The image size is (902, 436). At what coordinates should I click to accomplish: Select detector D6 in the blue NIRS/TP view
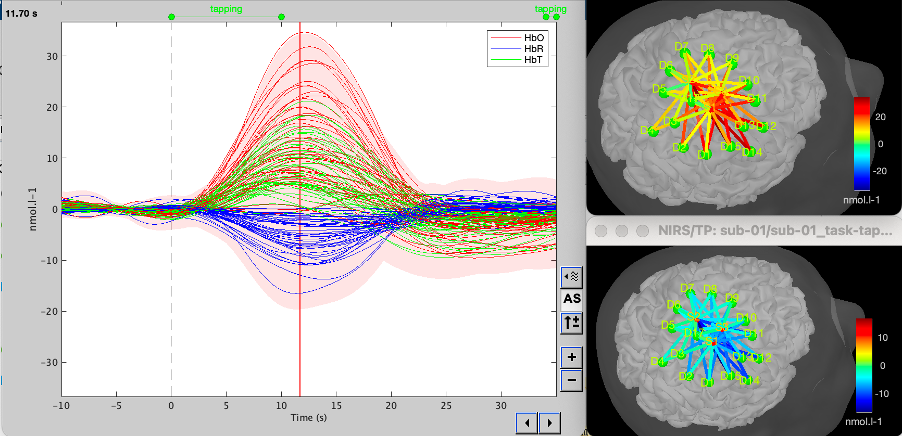[x=677, y=308]
